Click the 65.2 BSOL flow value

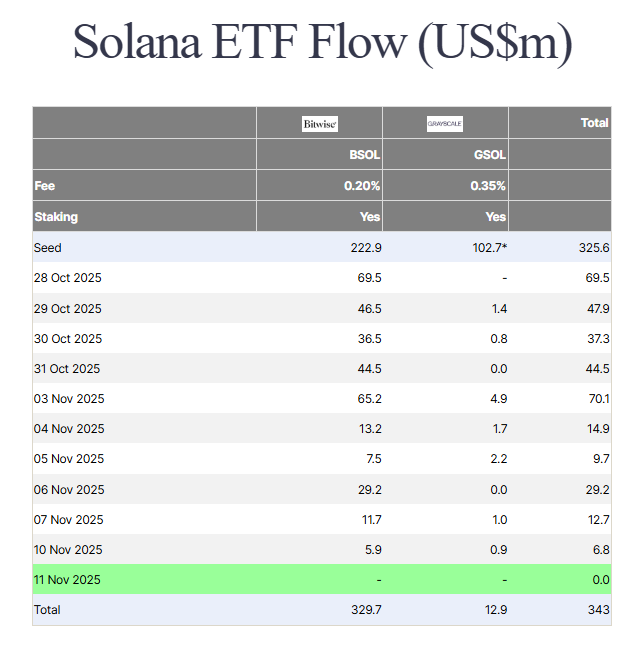367,399
